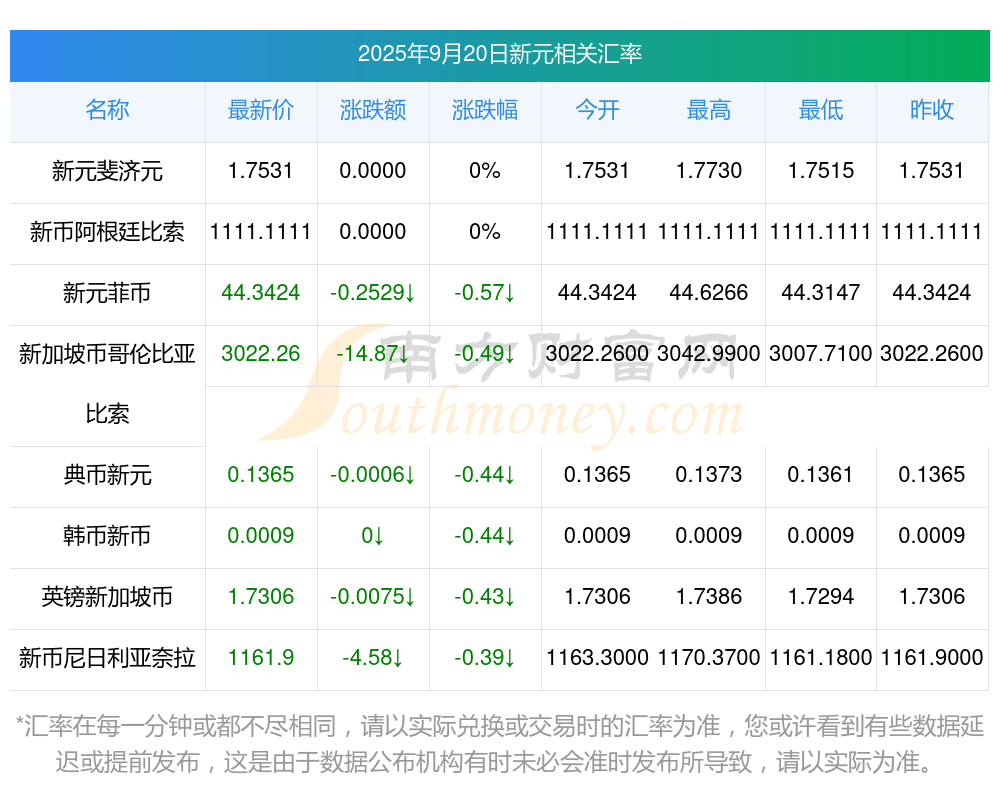The image size is (1000, 793).
Task: Select the 新元菲币 row name
Action: [x=107, y=293]
